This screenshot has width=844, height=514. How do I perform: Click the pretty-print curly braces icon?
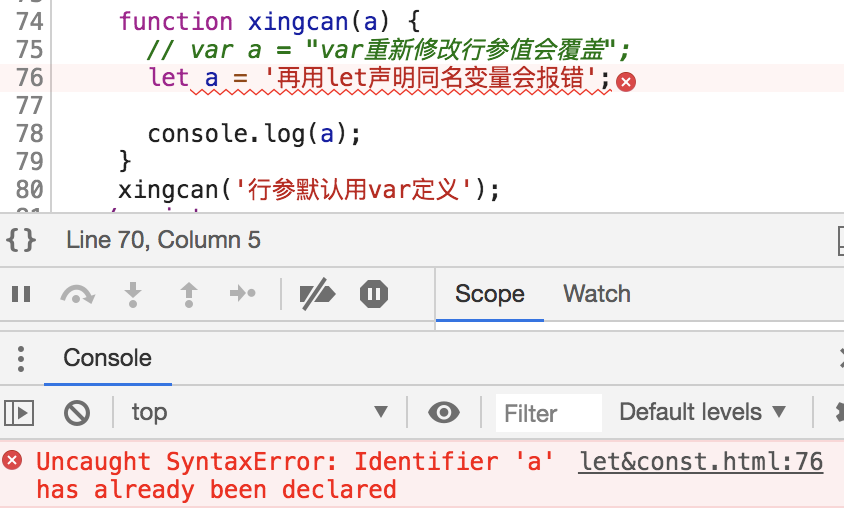tap(21, 240)
